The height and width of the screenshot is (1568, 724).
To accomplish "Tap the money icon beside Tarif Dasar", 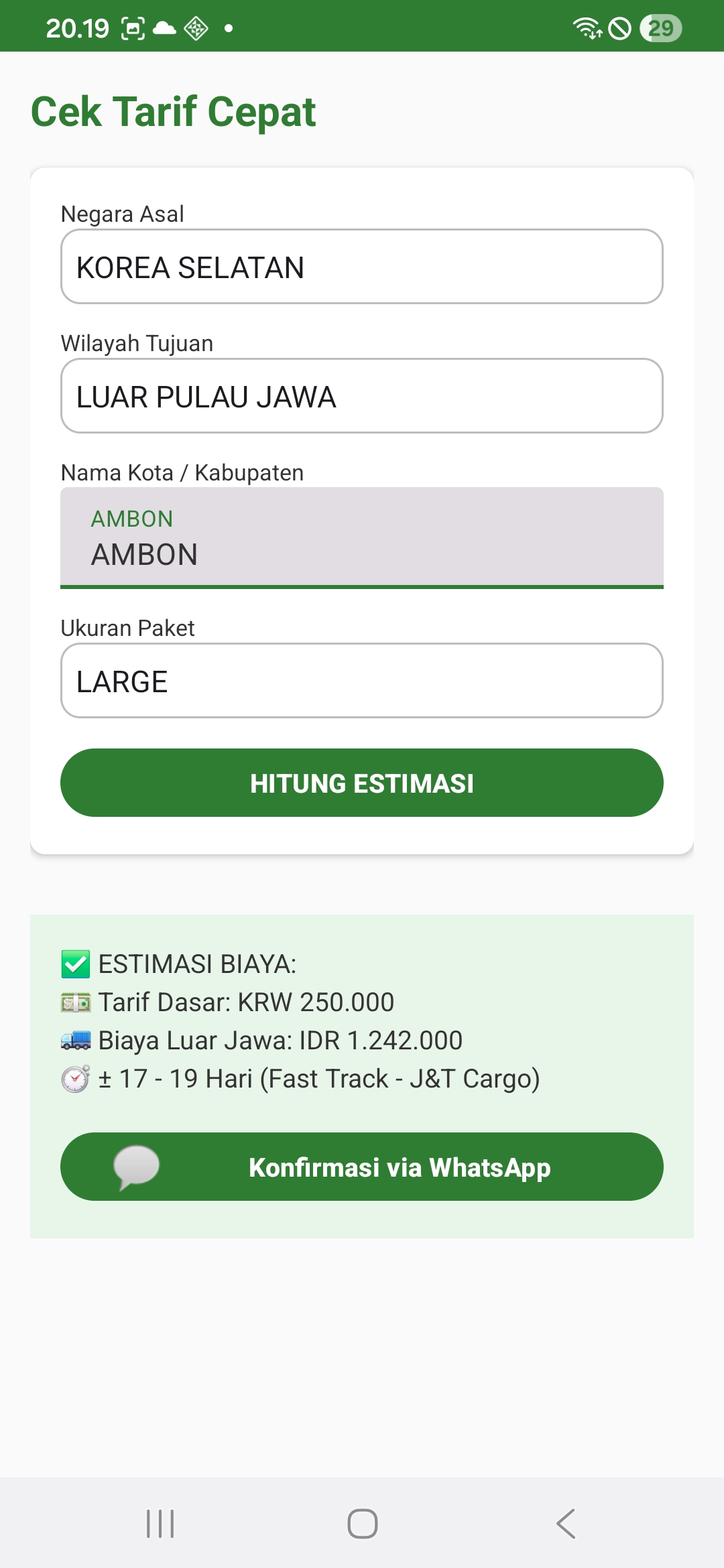I will click(75, 1002).
